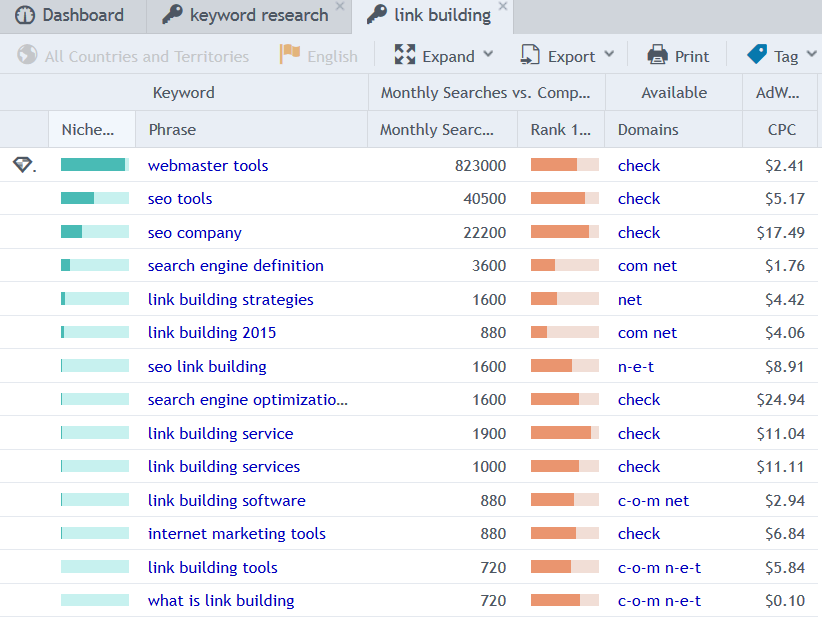Sort by the Phrase column header
Screen dimensions: 822x618
point(252,129)
